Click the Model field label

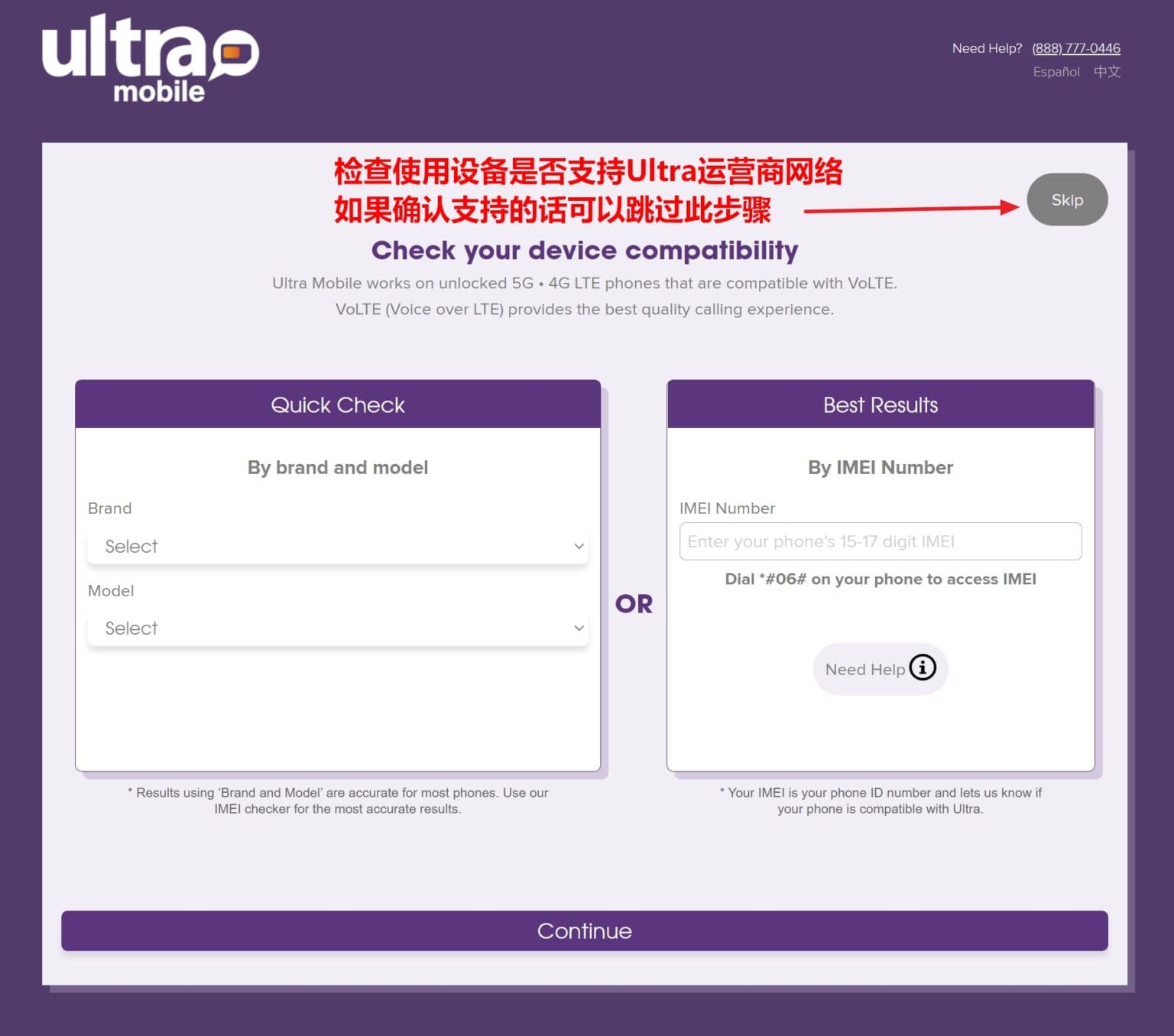(111, 590)
